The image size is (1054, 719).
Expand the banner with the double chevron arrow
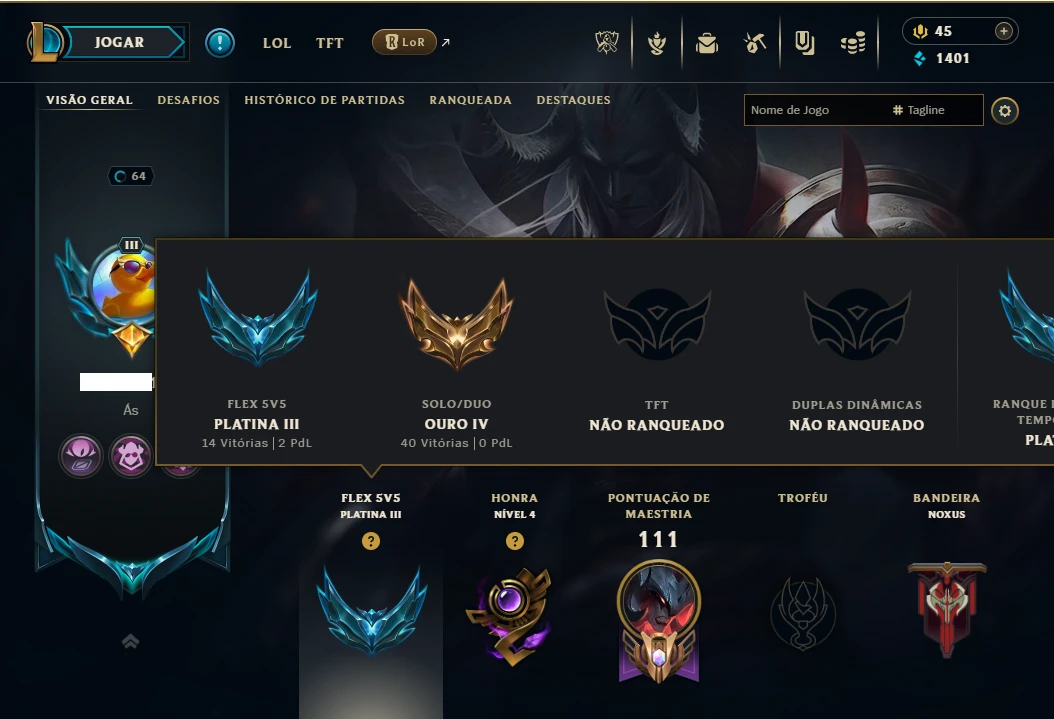130,641
